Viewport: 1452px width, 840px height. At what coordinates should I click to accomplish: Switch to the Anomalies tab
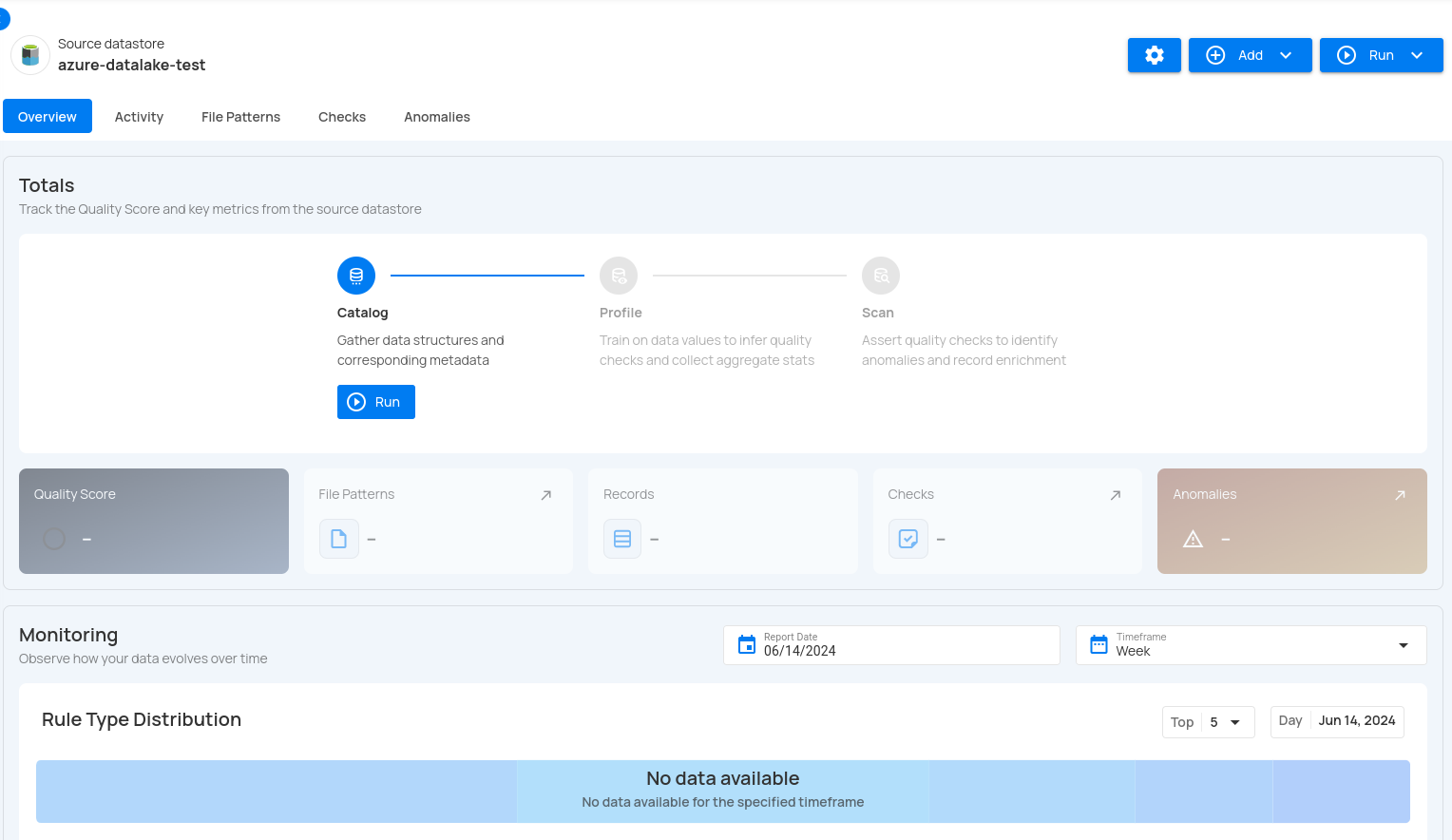click(437, 116)
